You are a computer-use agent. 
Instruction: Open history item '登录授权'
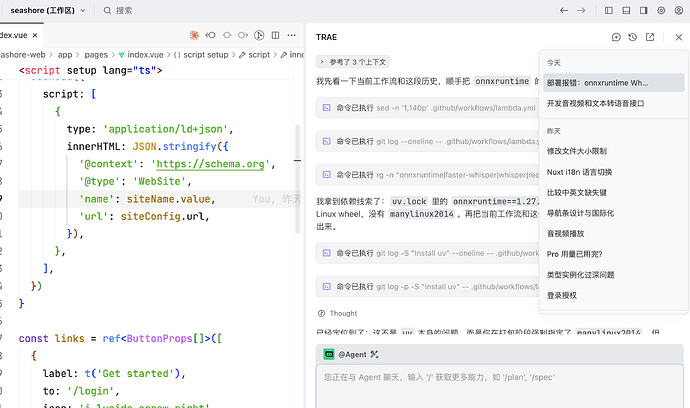pos(613,295)
